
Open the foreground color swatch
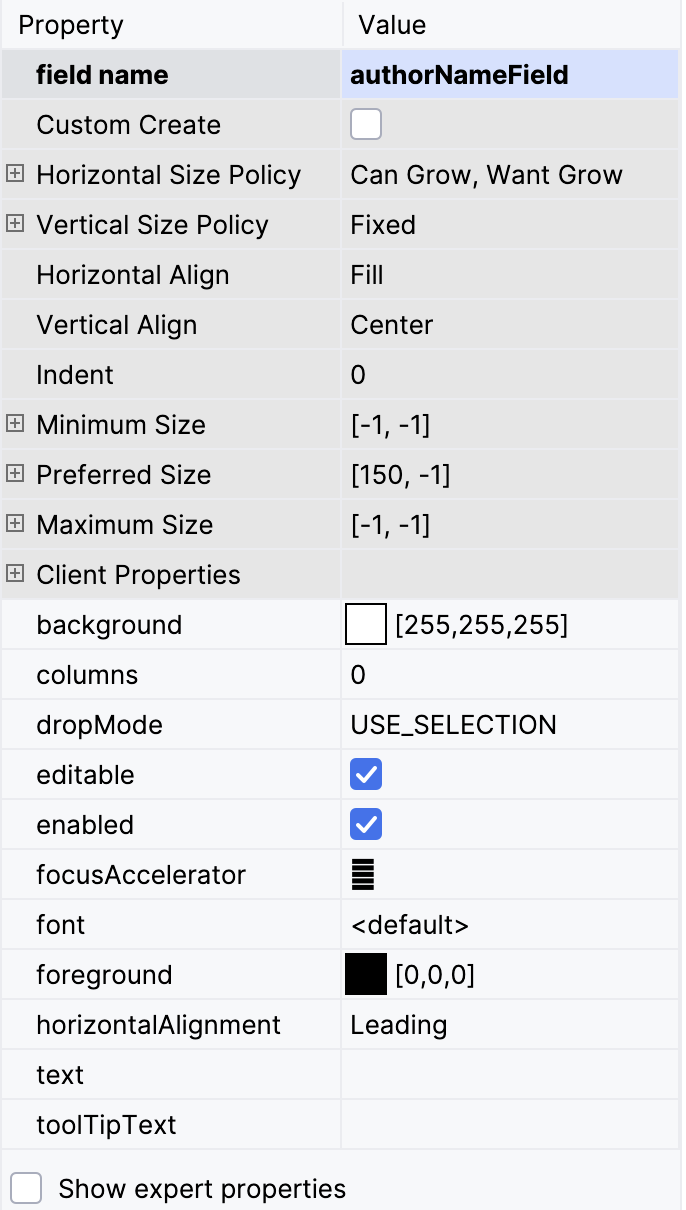pos(366,974)
